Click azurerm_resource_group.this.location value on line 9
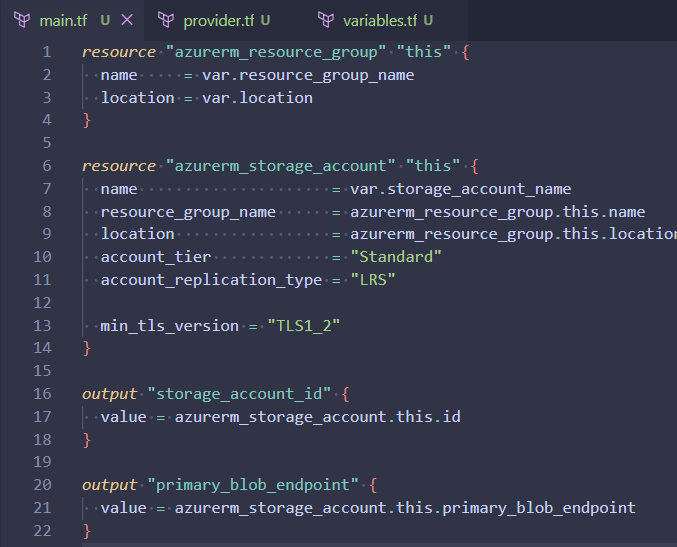This screenshot has width=677, height=547. pyautogui.click(x=513, y=234)
